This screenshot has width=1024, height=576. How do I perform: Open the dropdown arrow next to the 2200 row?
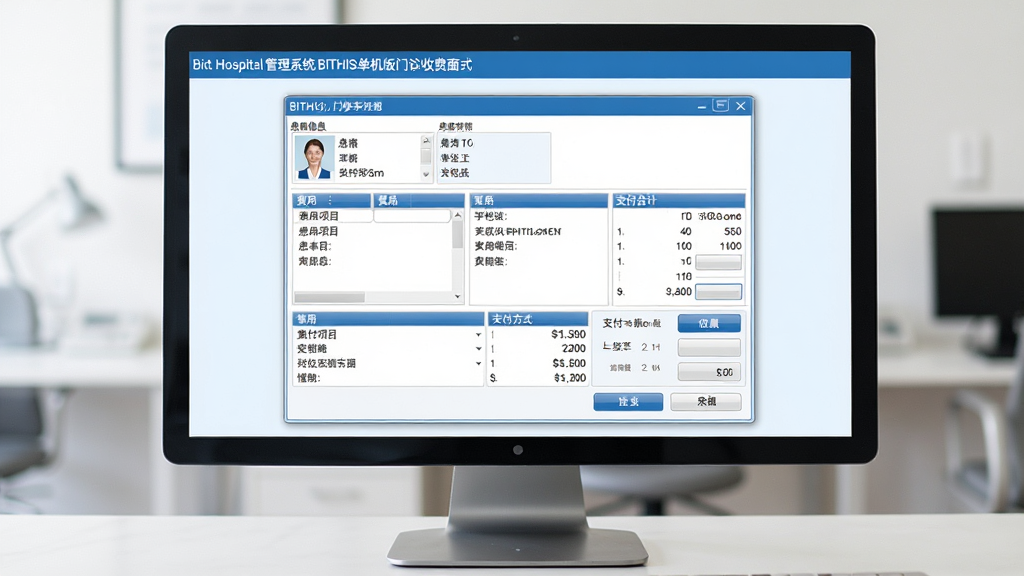pyautogui.click(x=479, y=349)
